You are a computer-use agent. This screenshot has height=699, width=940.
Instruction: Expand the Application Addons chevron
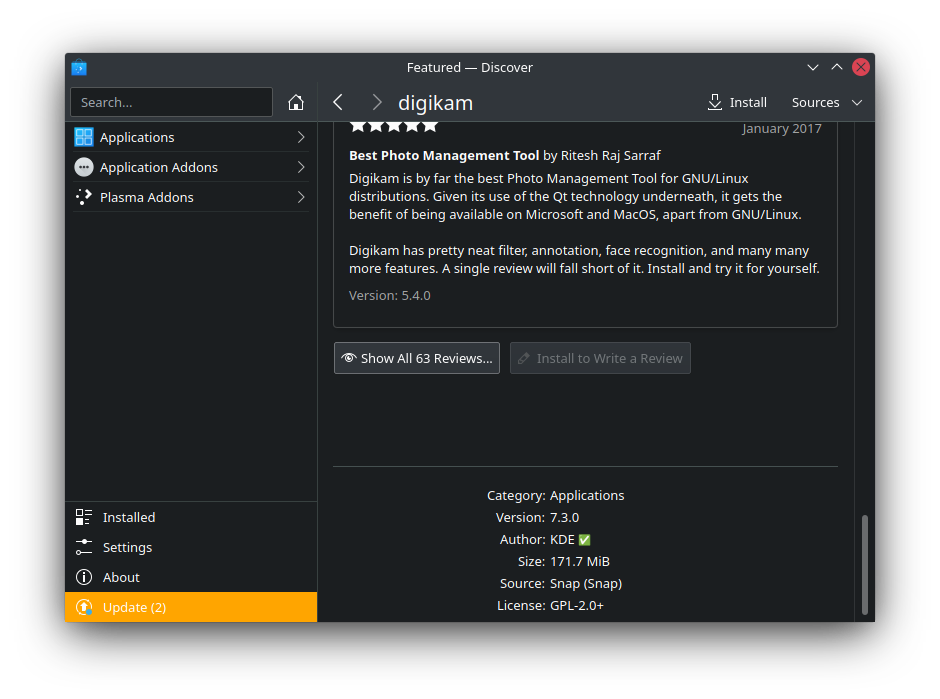click(x=301, y=167)
